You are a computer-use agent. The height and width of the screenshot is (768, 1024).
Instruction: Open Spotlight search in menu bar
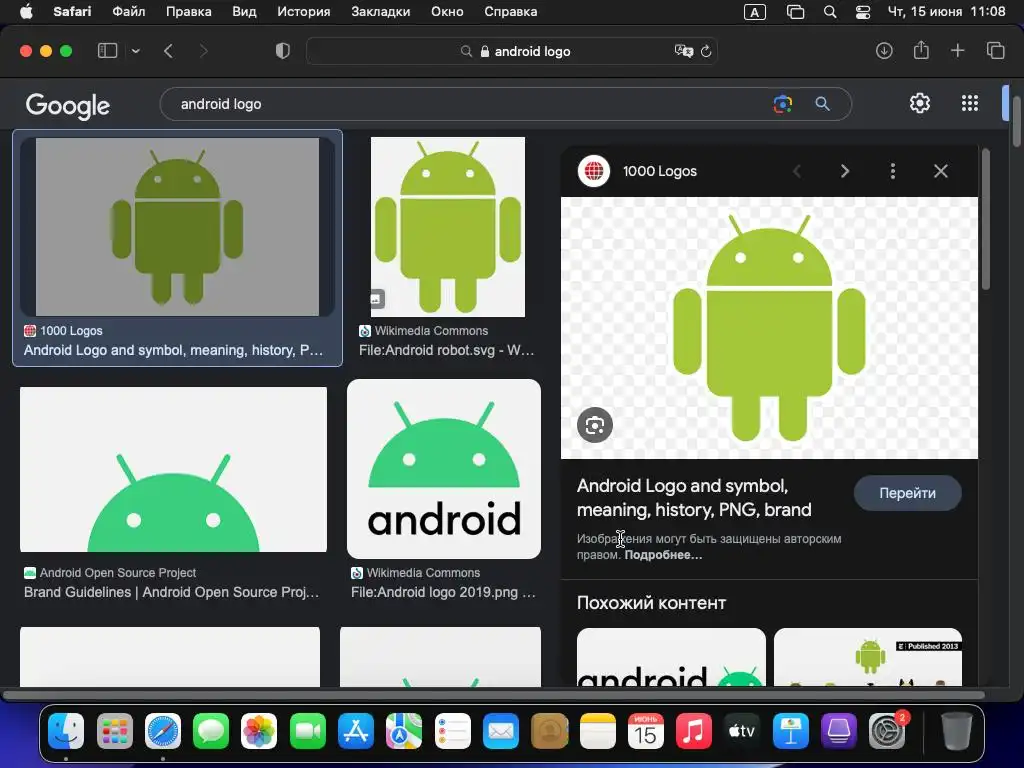(x=830, y=12)
